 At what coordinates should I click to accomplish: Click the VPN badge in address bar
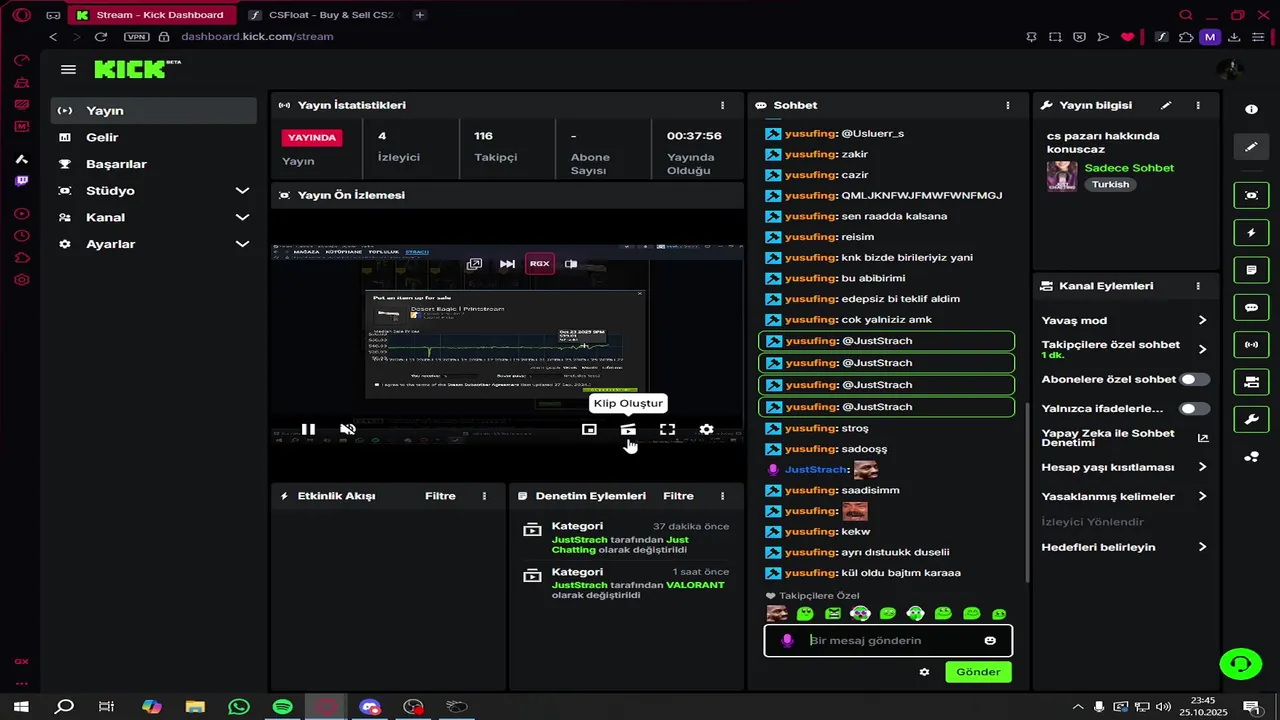(x=136, y=37)
